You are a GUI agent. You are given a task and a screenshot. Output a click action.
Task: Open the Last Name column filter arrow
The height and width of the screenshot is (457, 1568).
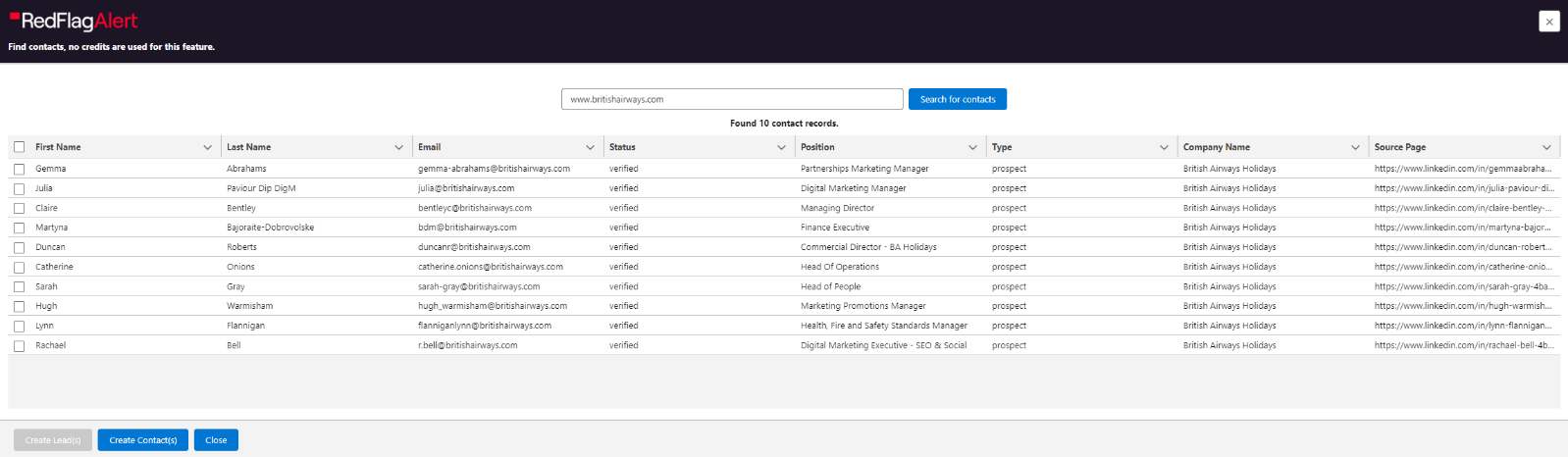click(x=398, y=147)
